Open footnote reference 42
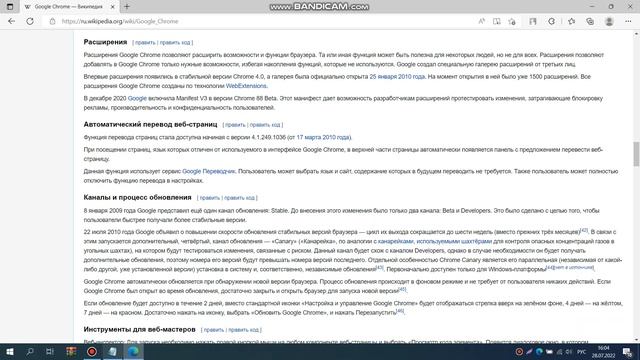 pyautogui.click(x=584, y=230)
